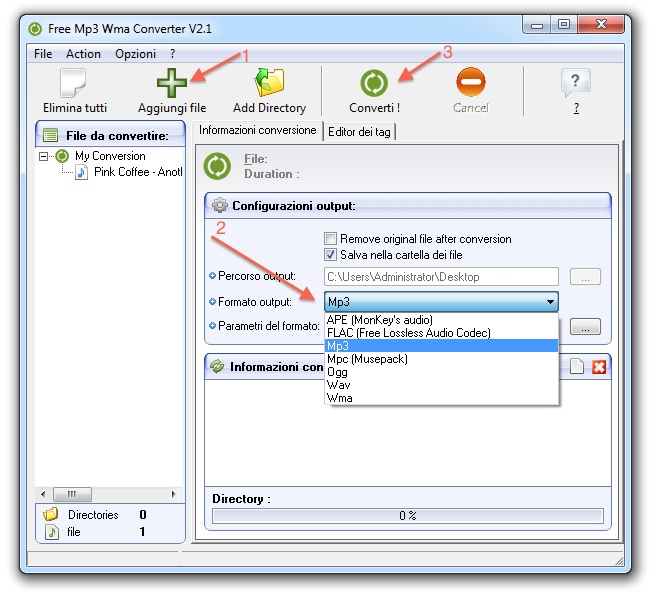This screenshot has width=671, height=602.
Task: Click the Directory : label
Action: 241,499
